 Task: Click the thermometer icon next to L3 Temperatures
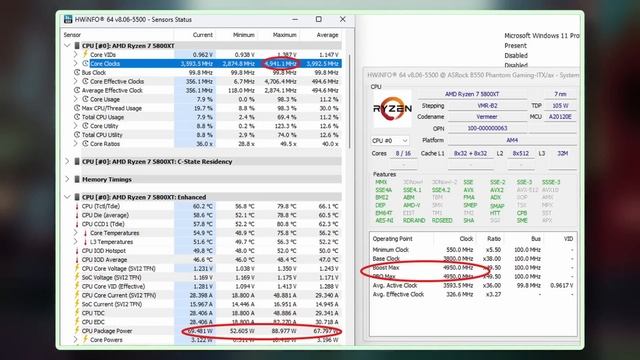click(85, 242)
